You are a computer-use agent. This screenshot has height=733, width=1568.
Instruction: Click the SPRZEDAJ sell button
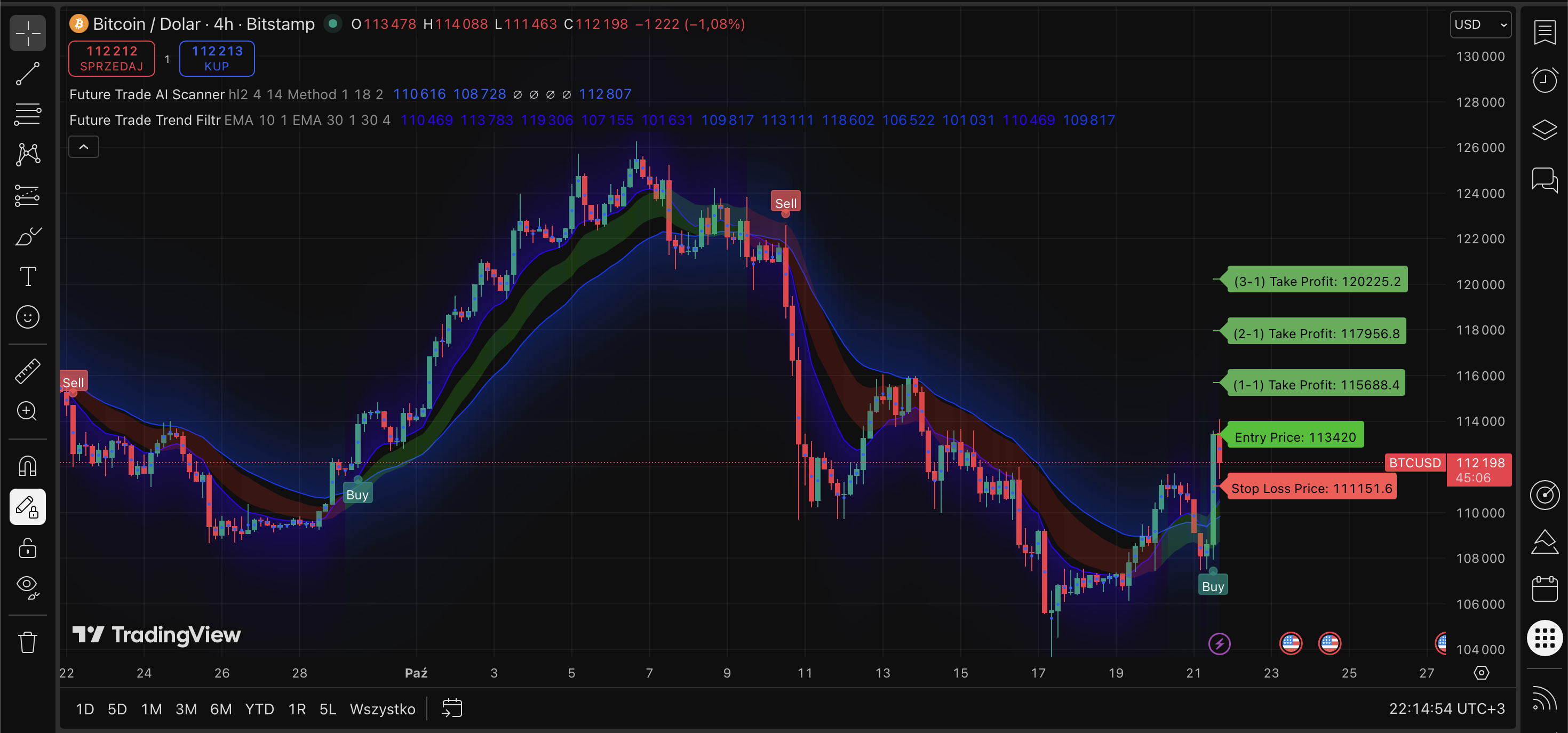coord(112,59)
